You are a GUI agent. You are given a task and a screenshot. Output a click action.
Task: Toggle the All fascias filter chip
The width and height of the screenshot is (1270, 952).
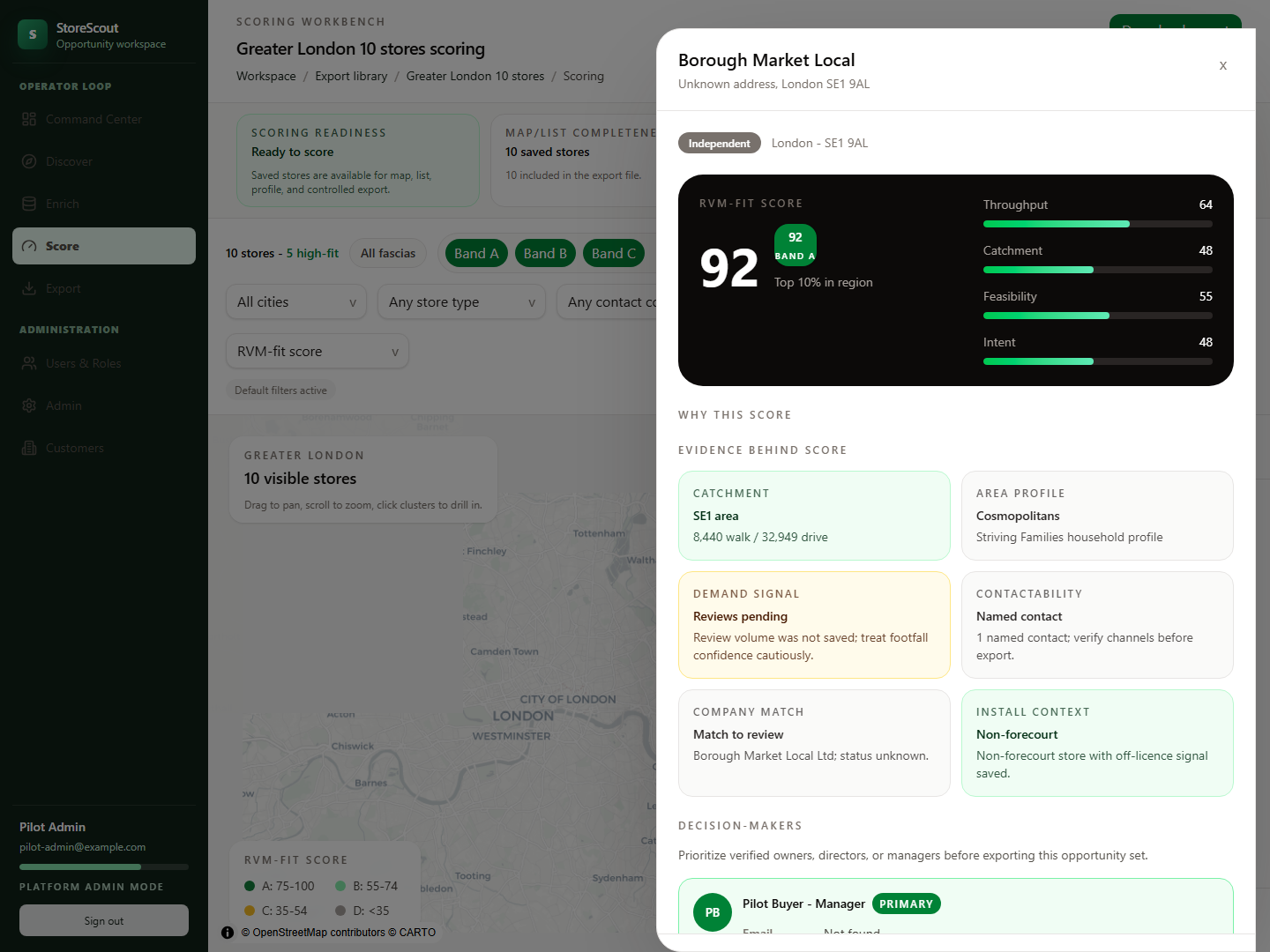pos(388,253)
